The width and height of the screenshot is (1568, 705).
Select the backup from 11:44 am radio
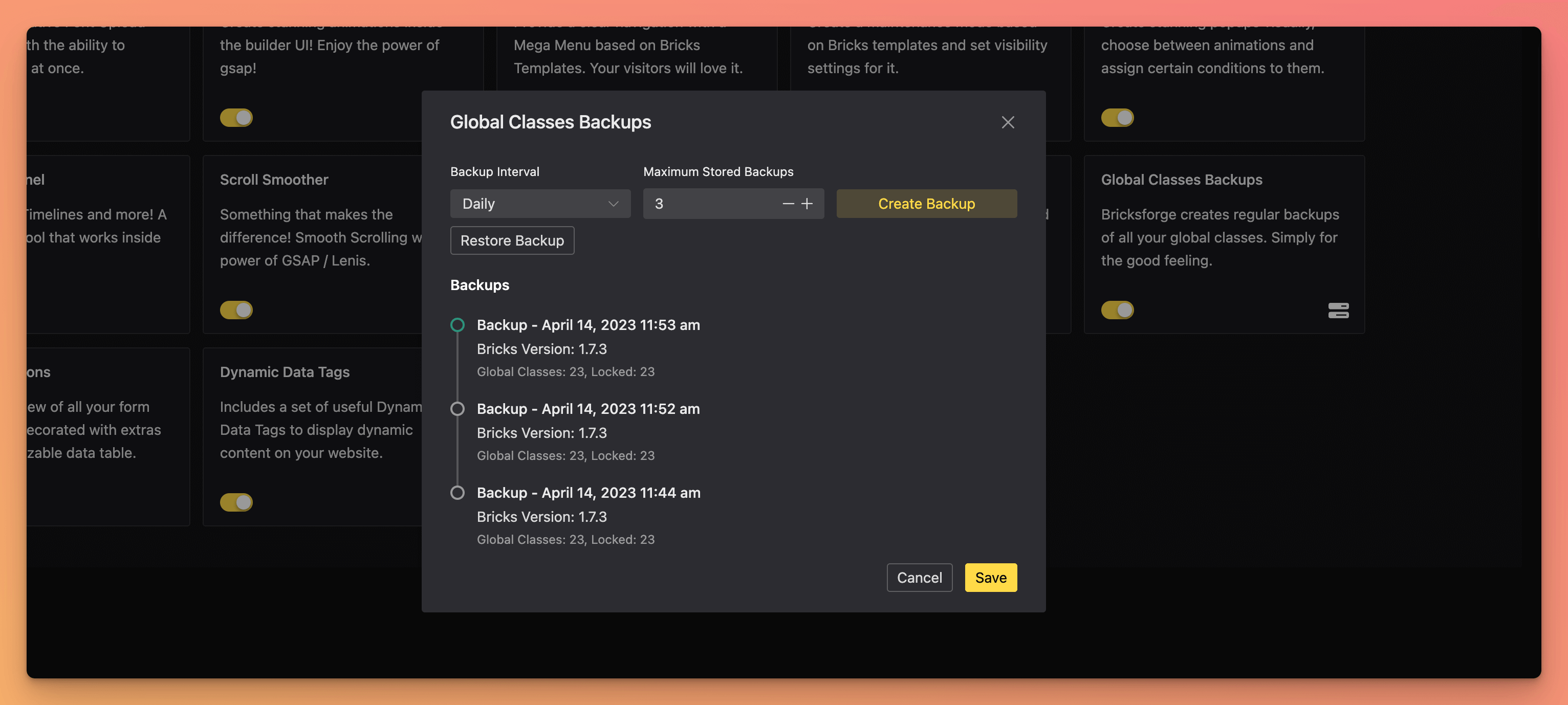(x=457, y=493)
